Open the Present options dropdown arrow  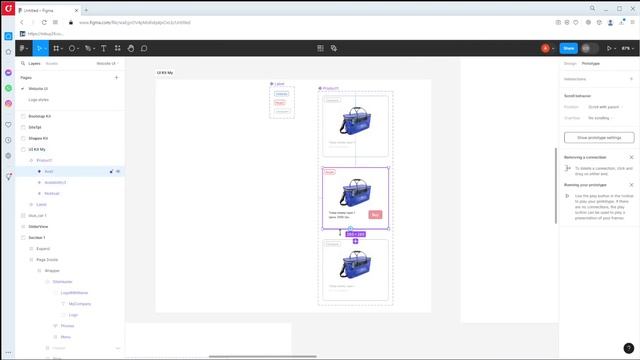pyautogui.click(x=615, y=49)
